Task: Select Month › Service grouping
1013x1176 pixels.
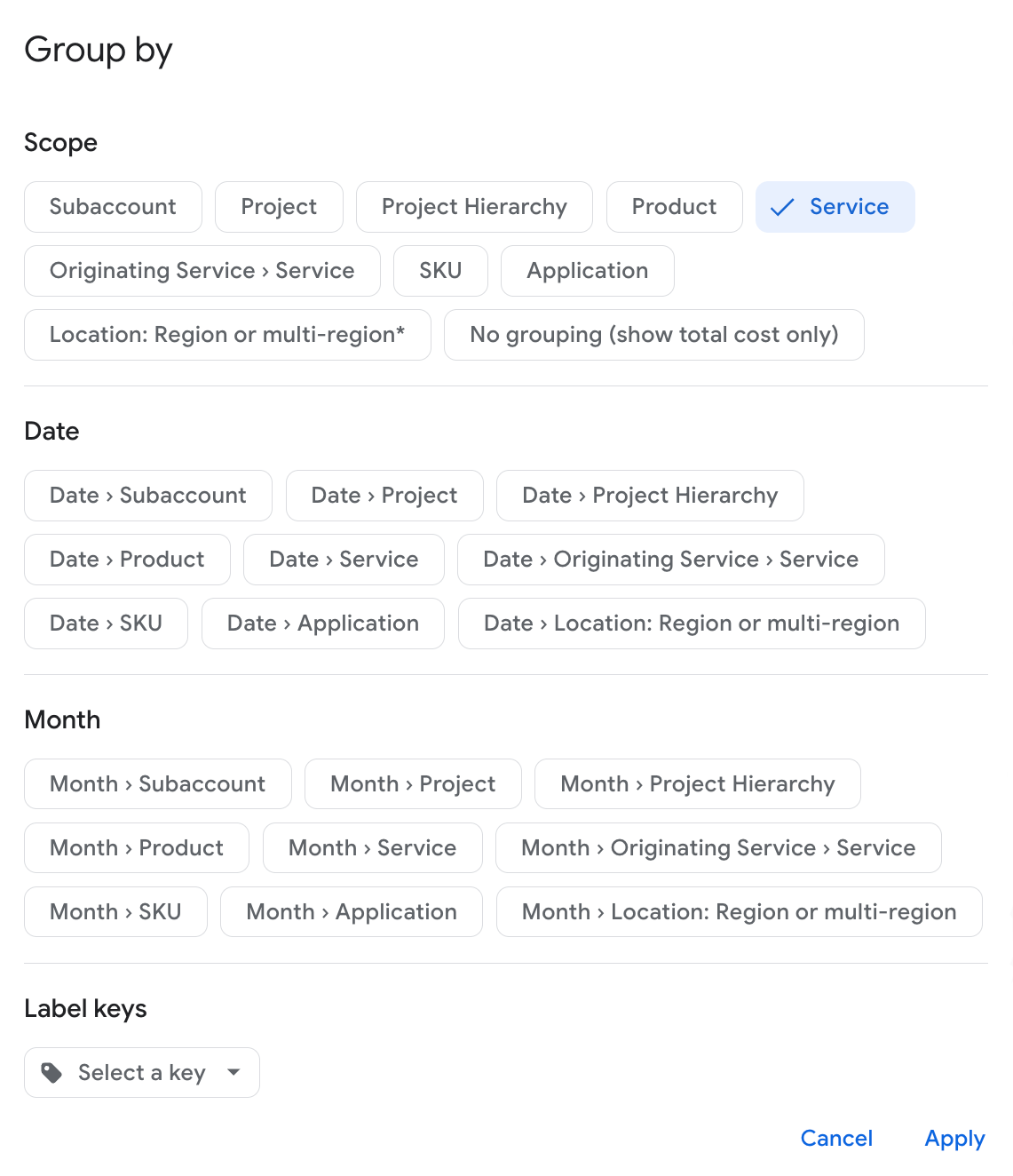Action: point(372,848)
